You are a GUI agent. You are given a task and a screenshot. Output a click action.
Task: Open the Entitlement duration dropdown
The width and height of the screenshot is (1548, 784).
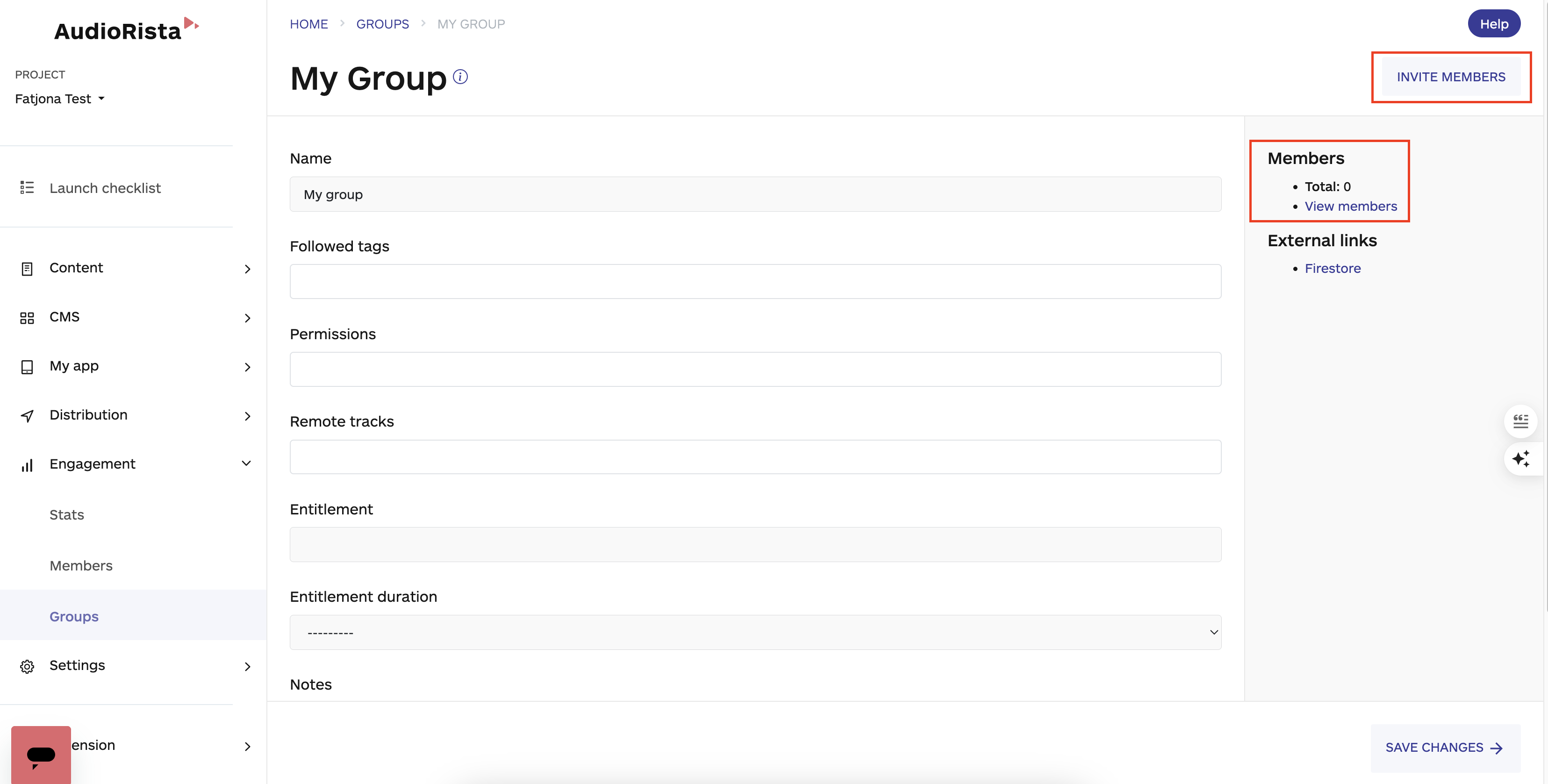(x=755, y=632)
